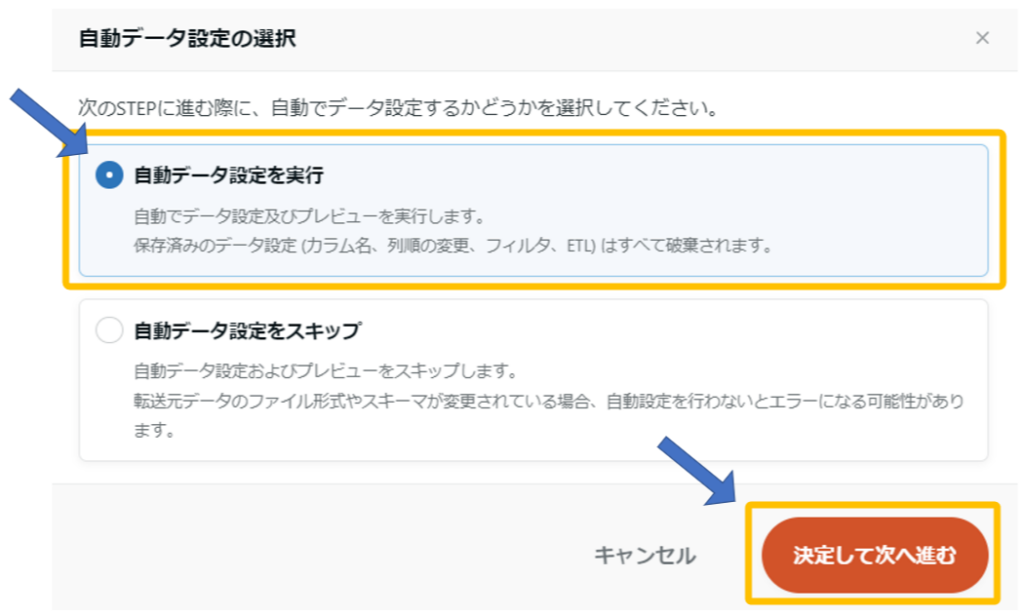Click the 保存済みのデータ設定 warning text line
Screen dimensions: 1024x616
point(452,245)
